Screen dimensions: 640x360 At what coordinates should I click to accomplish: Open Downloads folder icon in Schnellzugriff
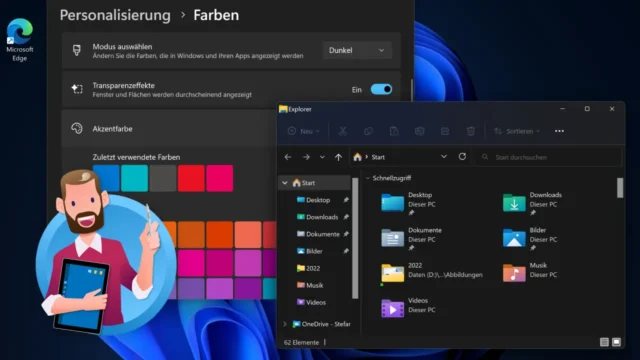click(x=514, y=203)
